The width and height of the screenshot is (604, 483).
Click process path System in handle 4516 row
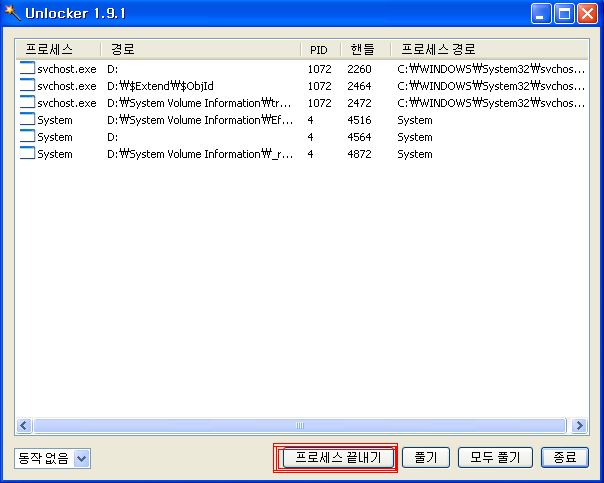[x=414, y=120]
